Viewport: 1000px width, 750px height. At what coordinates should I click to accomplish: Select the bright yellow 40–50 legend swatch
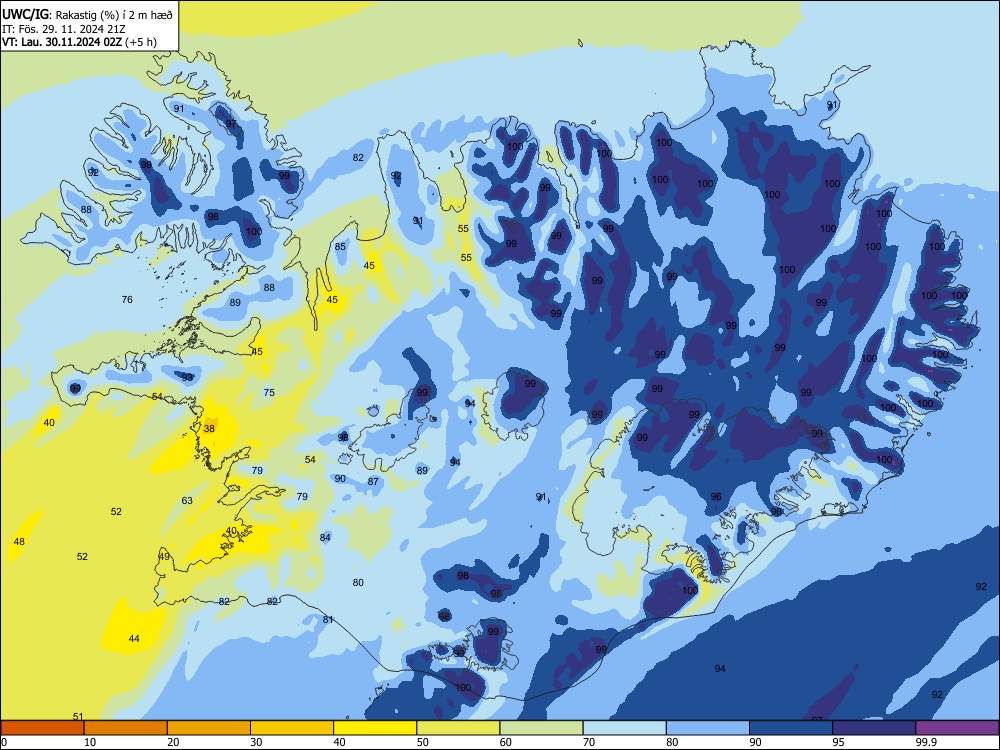(375, 728)
